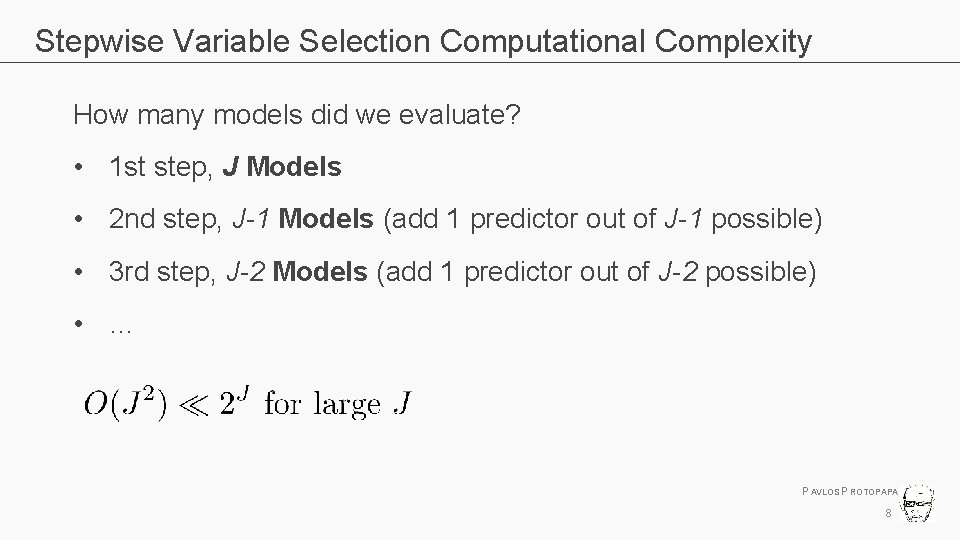The width and height of the screenshot is (960, 540).
Task: Click the parenthetical 'out of J-1 possible'
Action: click(x=701, y=219)
